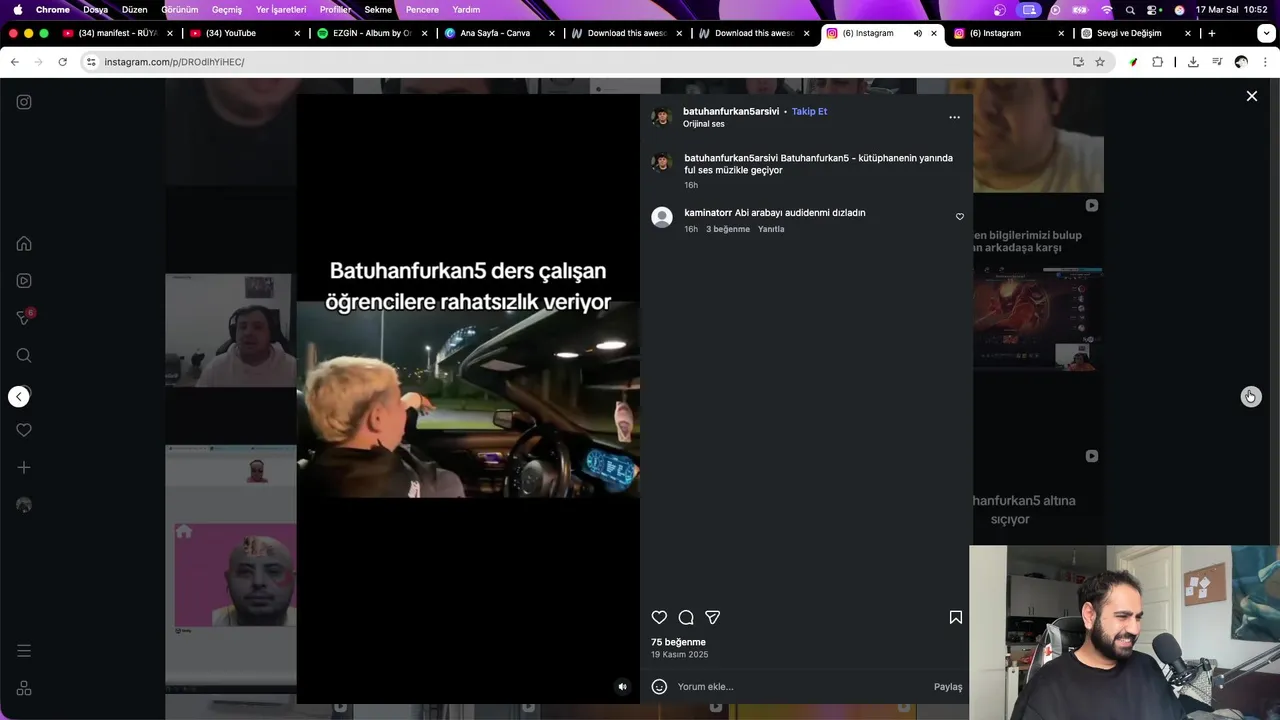Open the Instagram search magnifier icon
The width and height of the screenshot is (1280, 720).
click(x=24, y=355)
